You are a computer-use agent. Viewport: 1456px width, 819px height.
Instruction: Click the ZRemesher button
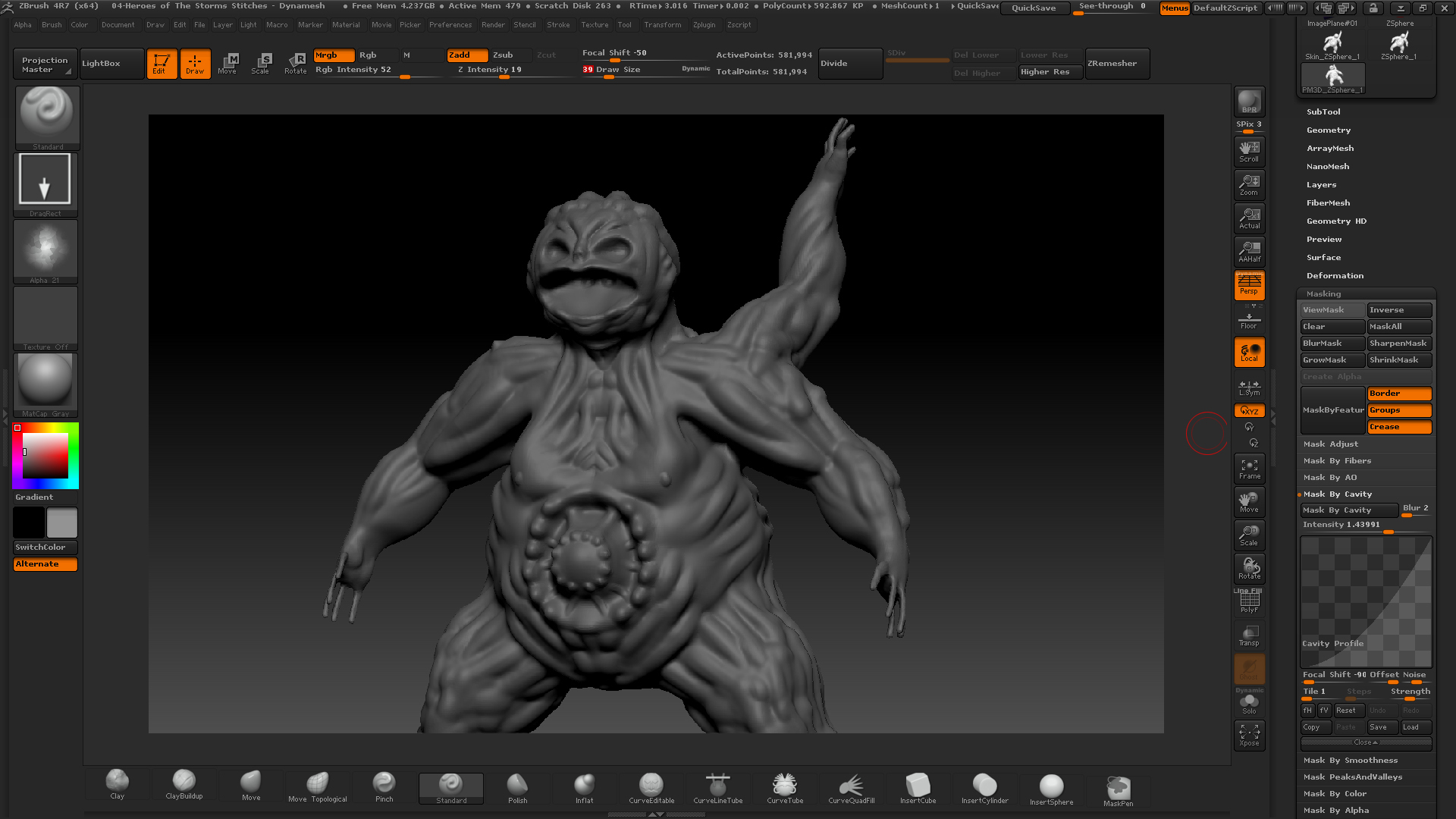[x=1118, y=64]
